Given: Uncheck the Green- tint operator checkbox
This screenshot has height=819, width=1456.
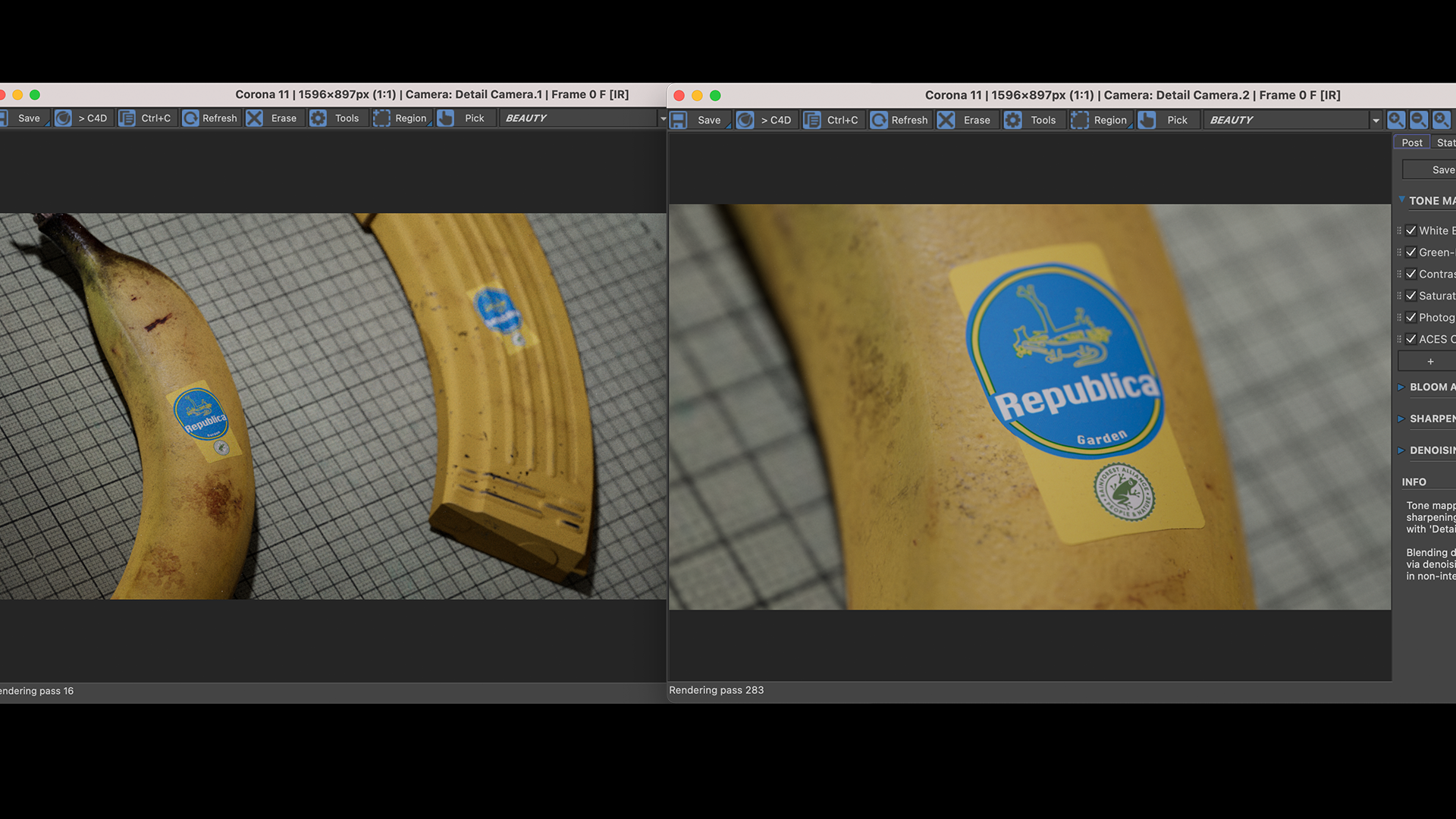Looking at the screenshot, I should click(1411, 253).
